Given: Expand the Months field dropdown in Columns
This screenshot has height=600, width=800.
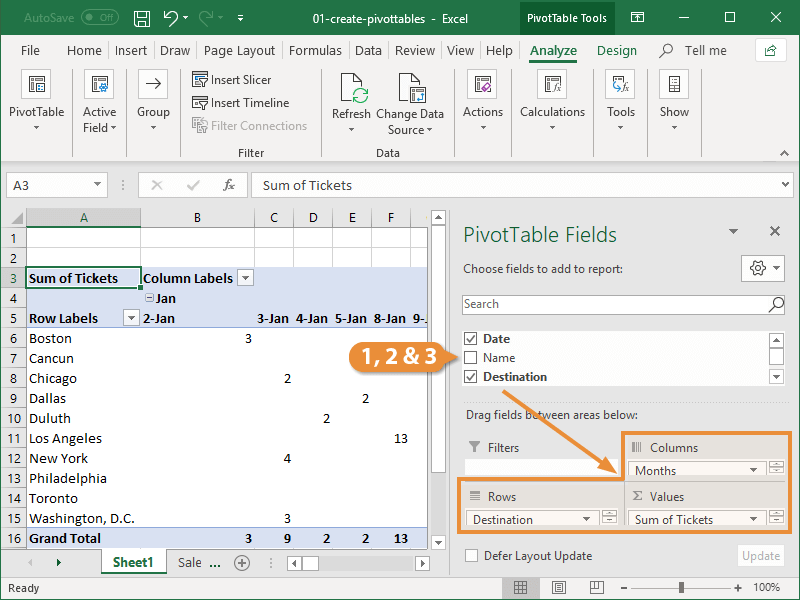Looking at the screenshot, I should 753,470.
